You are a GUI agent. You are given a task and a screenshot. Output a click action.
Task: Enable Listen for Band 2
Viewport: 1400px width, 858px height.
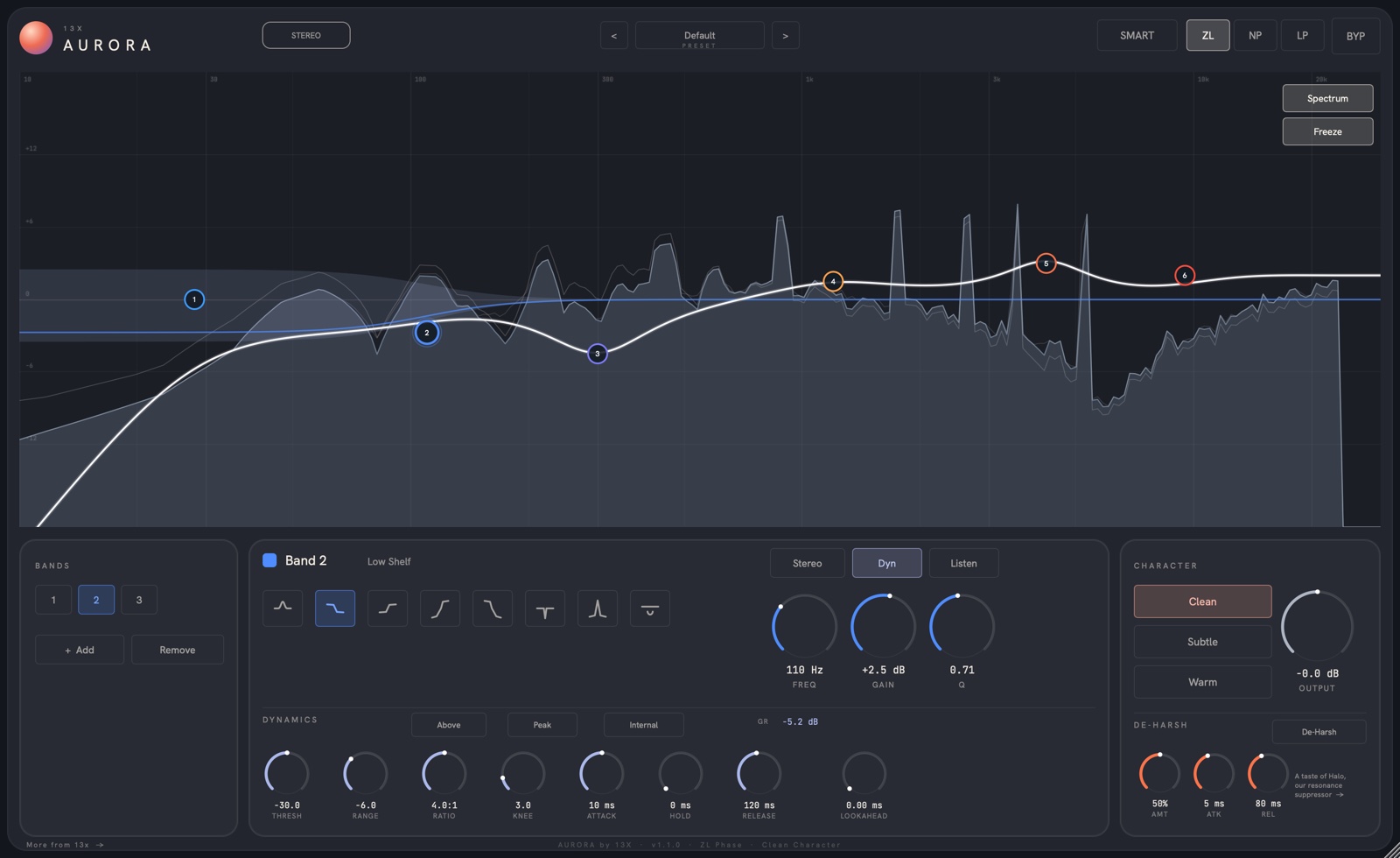pyautogui.click(x=963, y=563)
